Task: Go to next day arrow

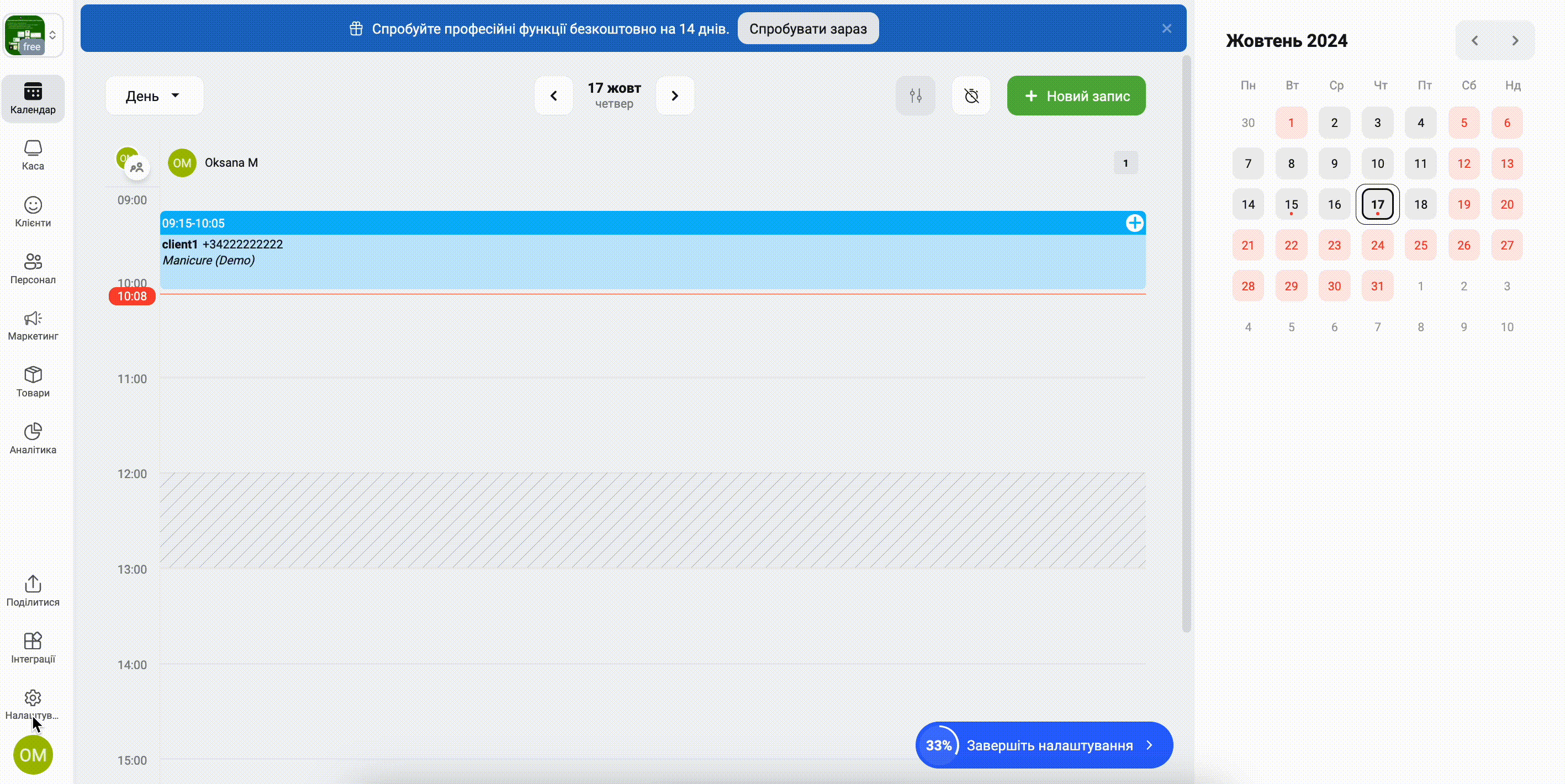Action: point(674,96)
